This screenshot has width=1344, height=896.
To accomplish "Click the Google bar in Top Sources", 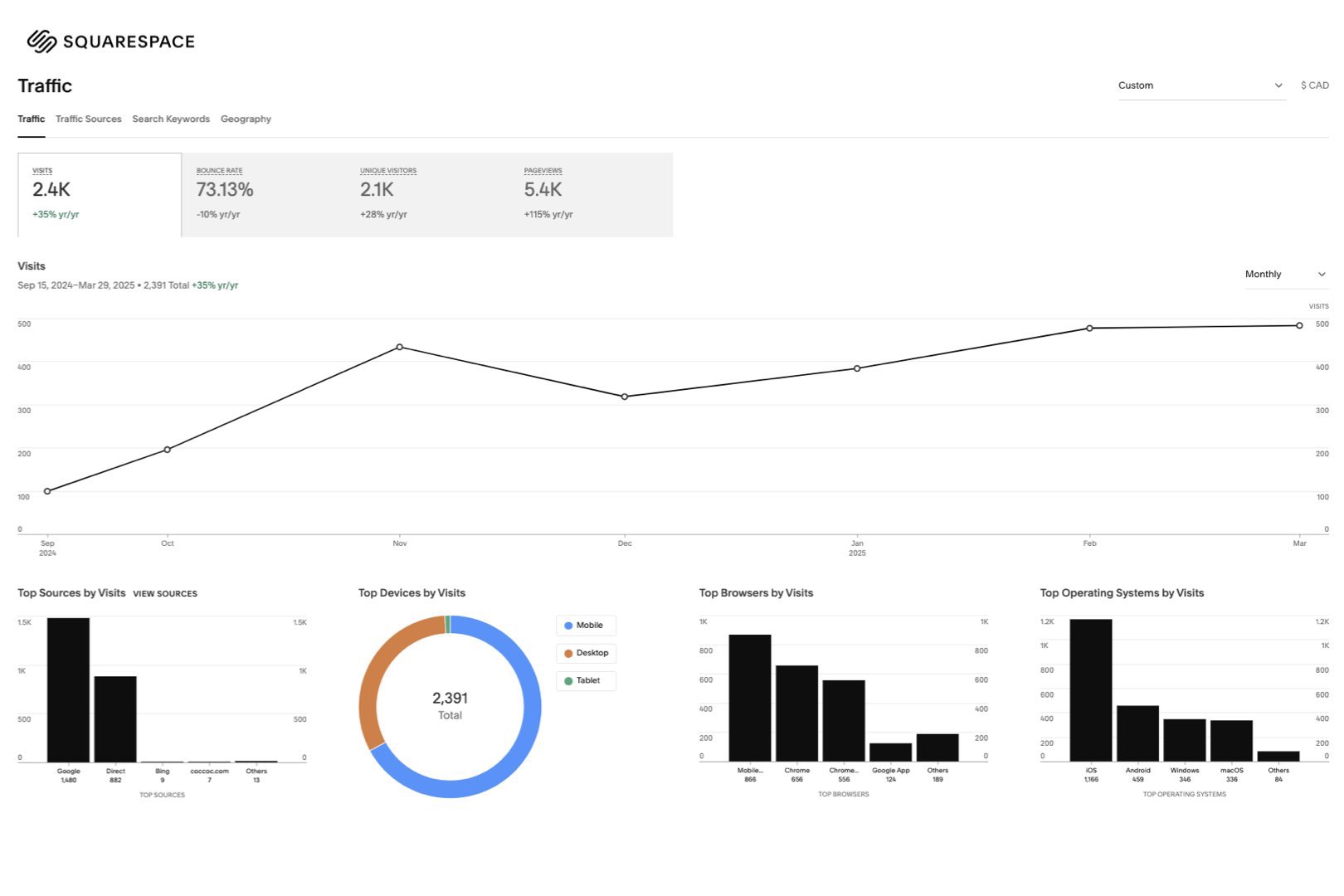I will point(68,689).
